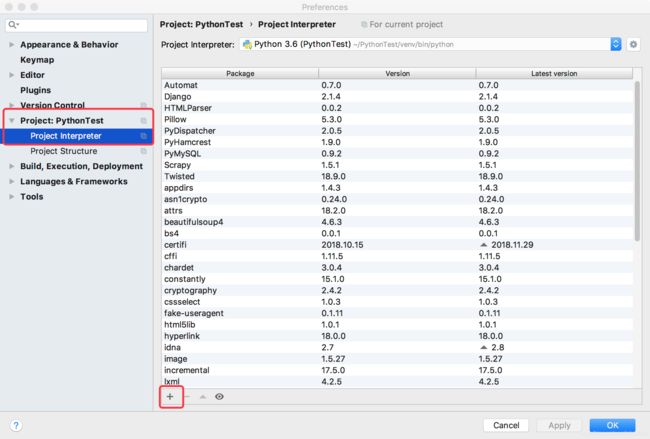
Task: Select the certifi package row
Action: pos(397,245)
